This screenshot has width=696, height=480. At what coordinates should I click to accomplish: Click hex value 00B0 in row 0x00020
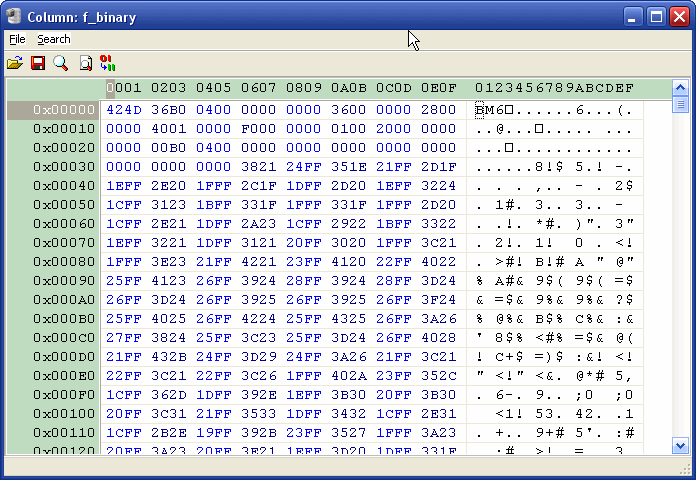pyautogui.click(x=169, y=148)
